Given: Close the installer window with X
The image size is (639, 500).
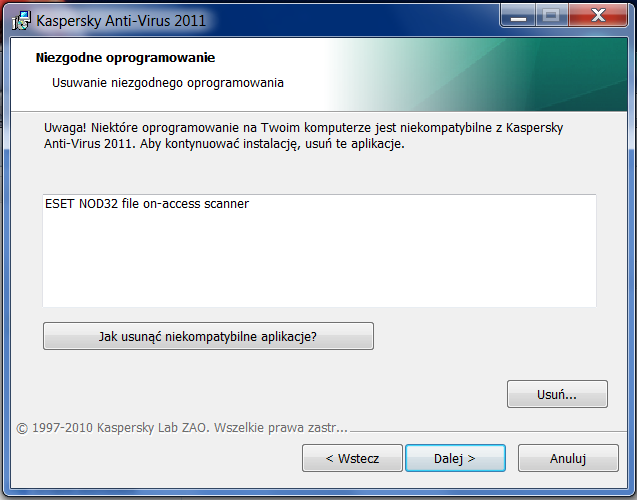Looking at the screenshot, I should pos(598,16).
